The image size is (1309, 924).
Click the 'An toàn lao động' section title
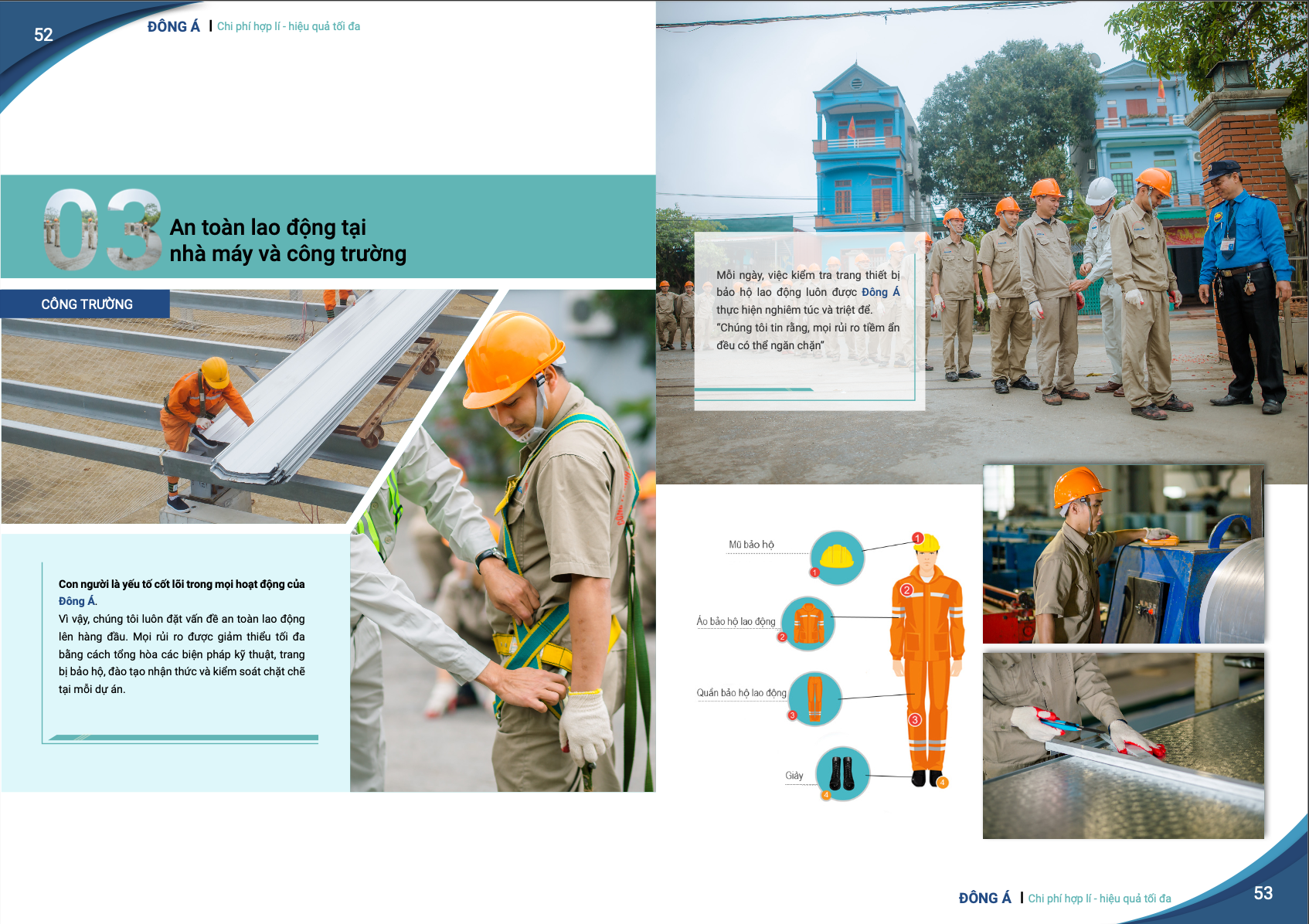tap(287, 240)
